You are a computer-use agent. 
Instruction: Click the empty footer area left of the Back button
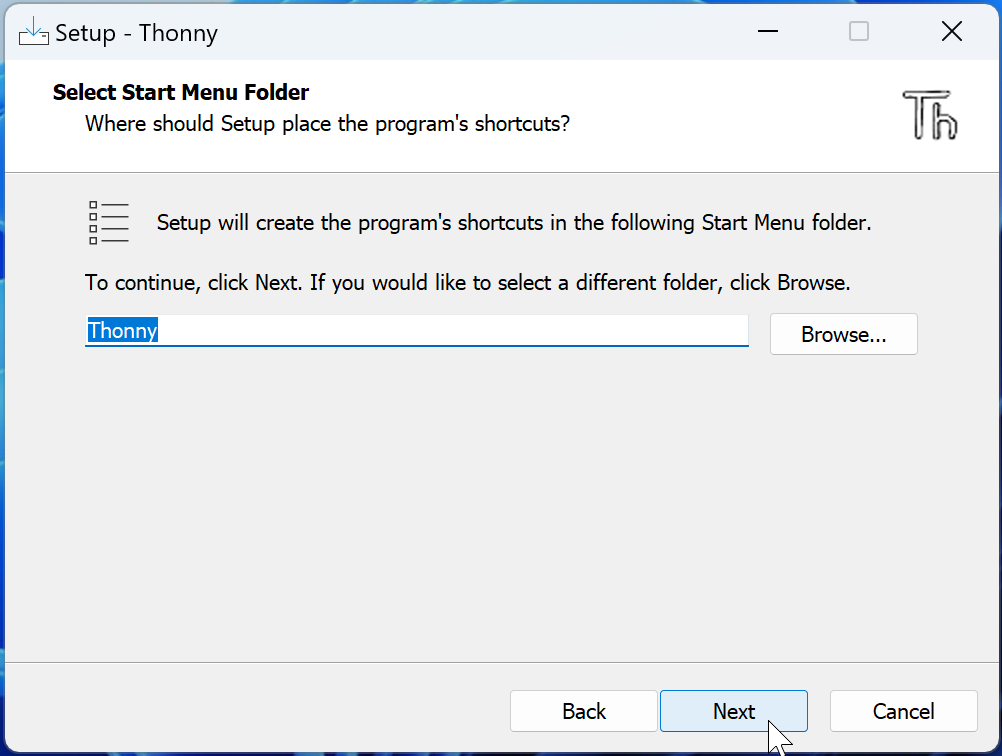[256, 709]
